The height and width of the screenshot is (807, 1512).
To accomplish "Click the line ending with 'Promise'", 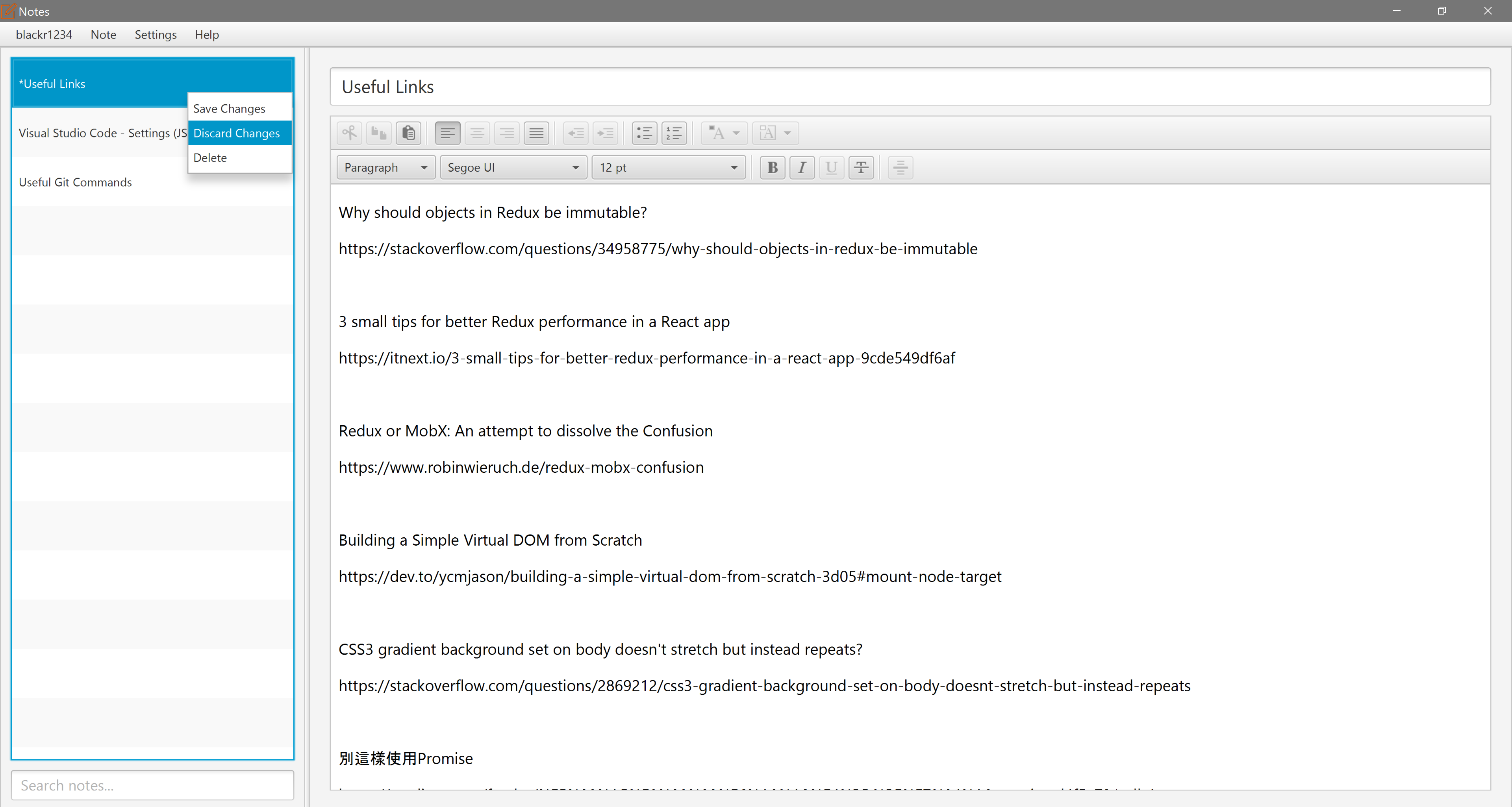I will pos(406,758).
